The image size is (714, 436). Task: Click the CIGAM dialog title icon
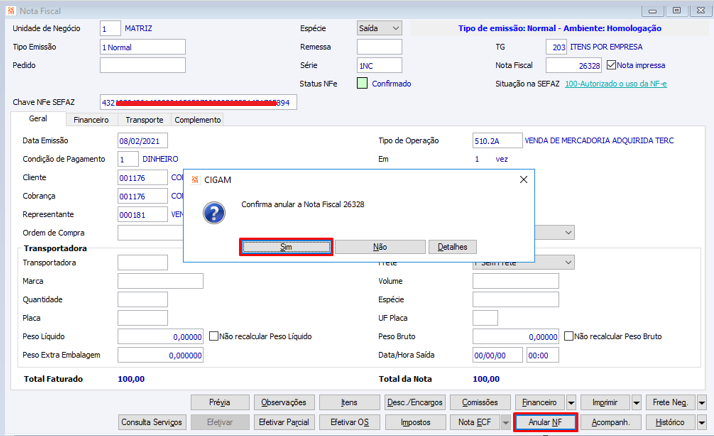coord(195,180)
